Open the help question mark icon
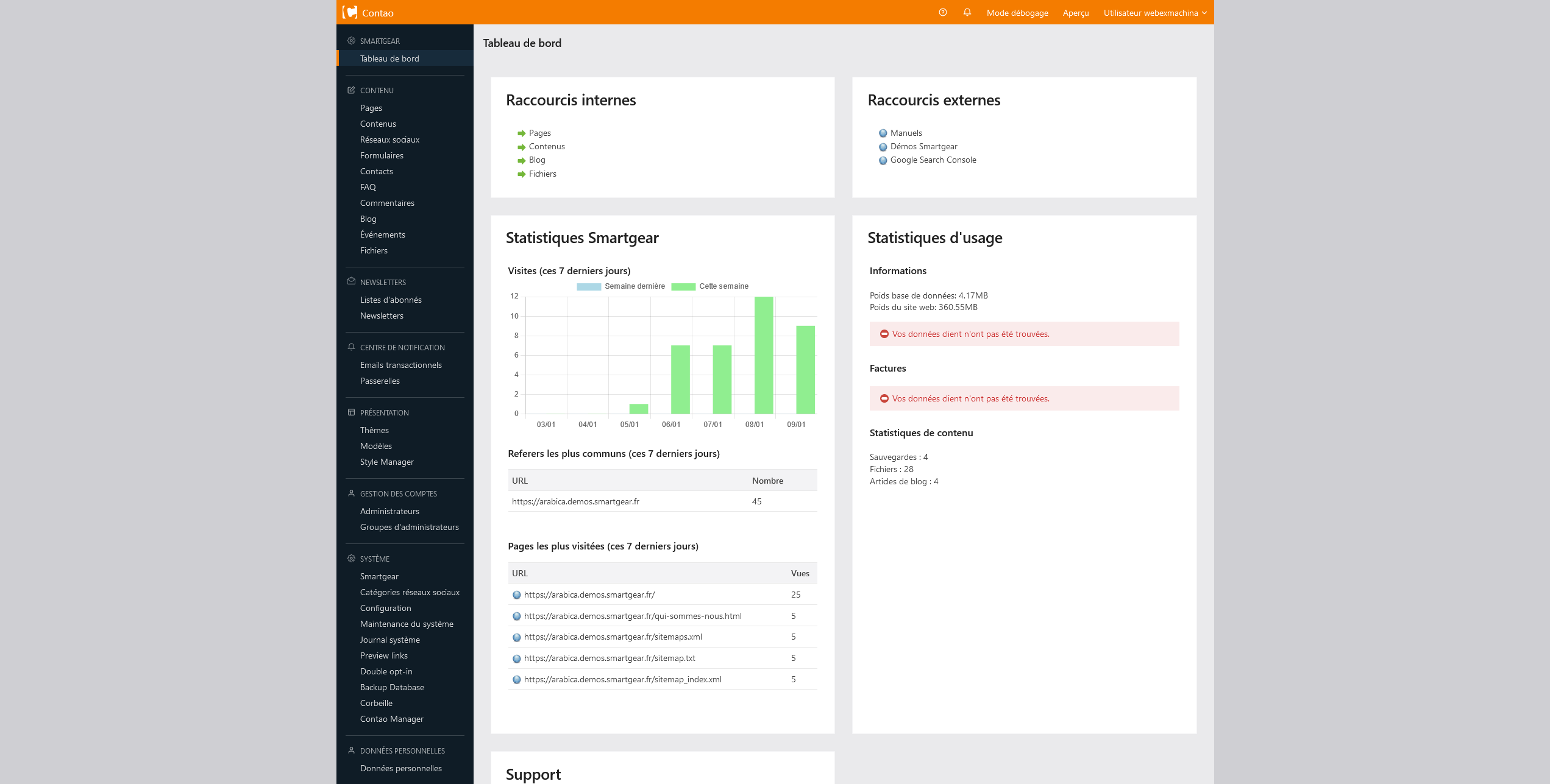This screenshot has width=1550, height=784. 943,12
